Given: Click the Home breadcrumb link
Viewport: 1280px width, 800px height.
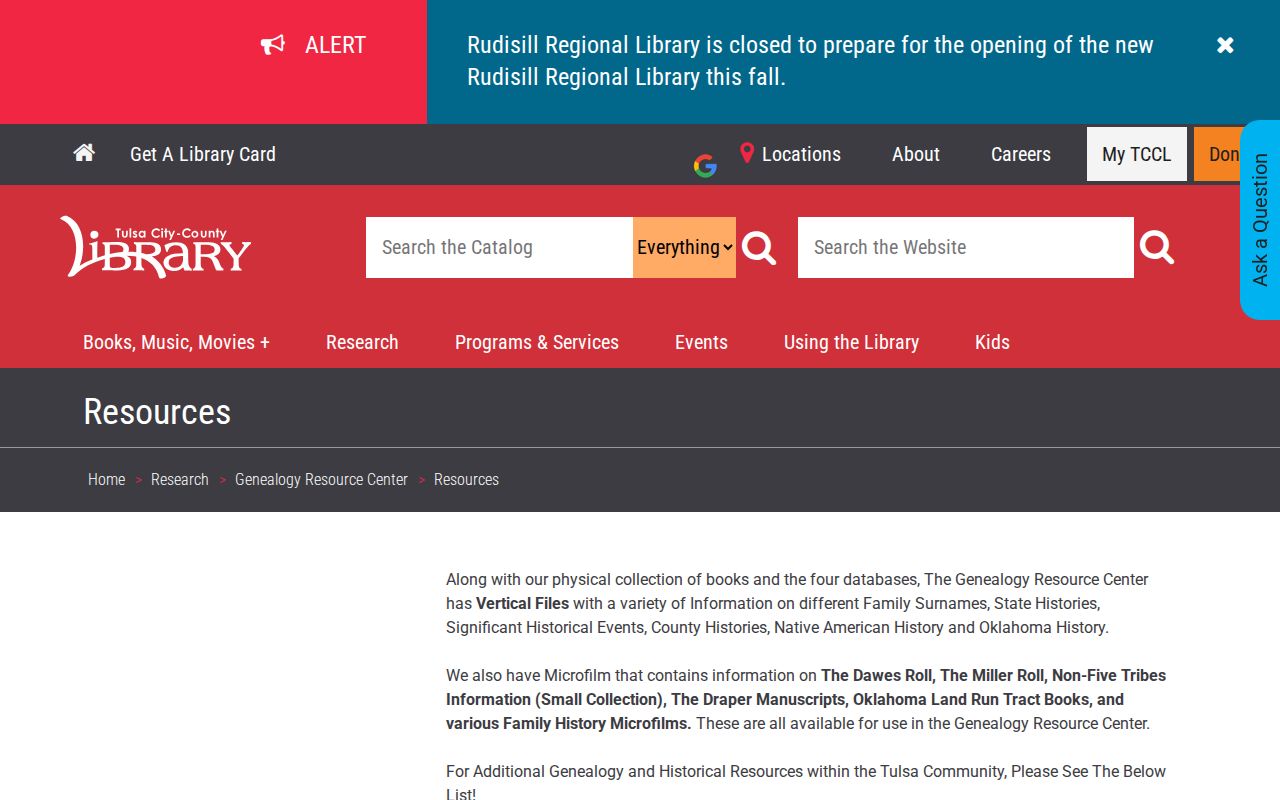Looking at the screenshot, I should pyautogui.click(x=107, y=480).
